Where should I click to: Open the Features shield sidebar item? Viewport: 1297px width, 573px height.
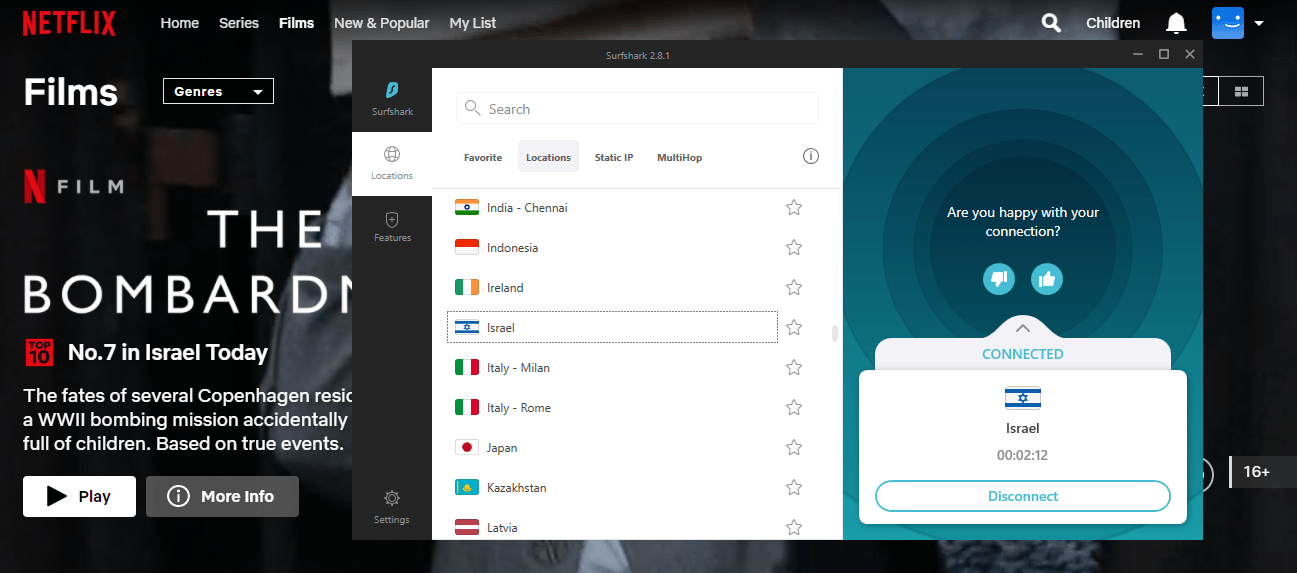(x=392, y=226)
